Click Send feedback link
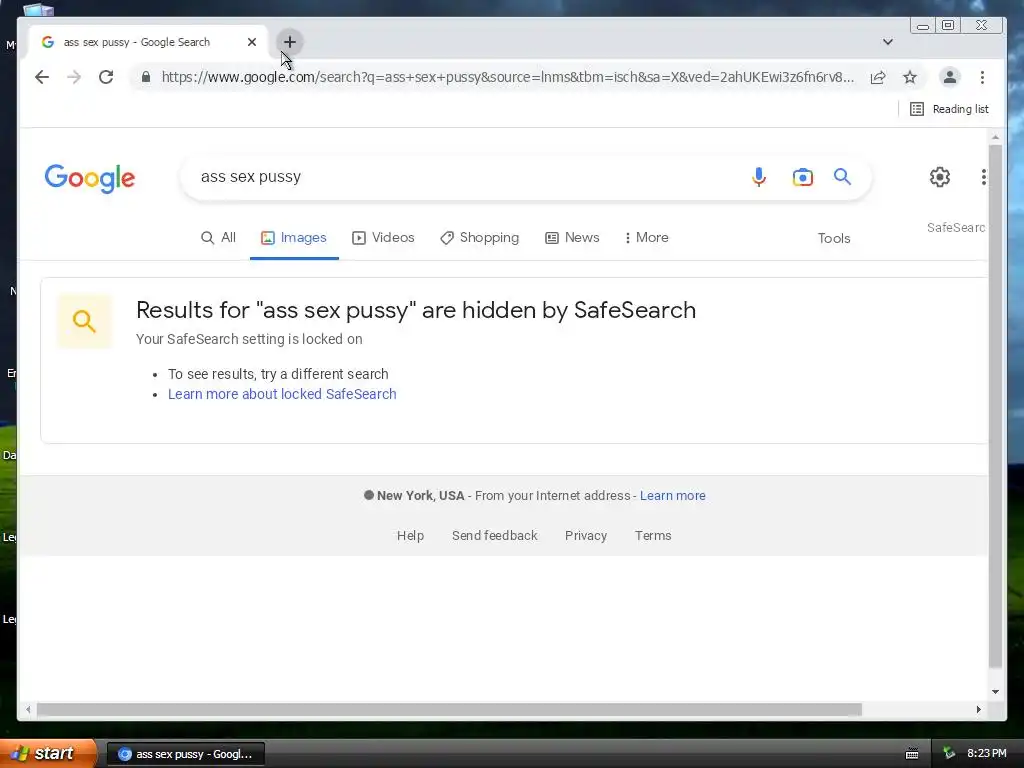Image resolution: width=1024 pixels, height=768 pixels. [494, 536]
